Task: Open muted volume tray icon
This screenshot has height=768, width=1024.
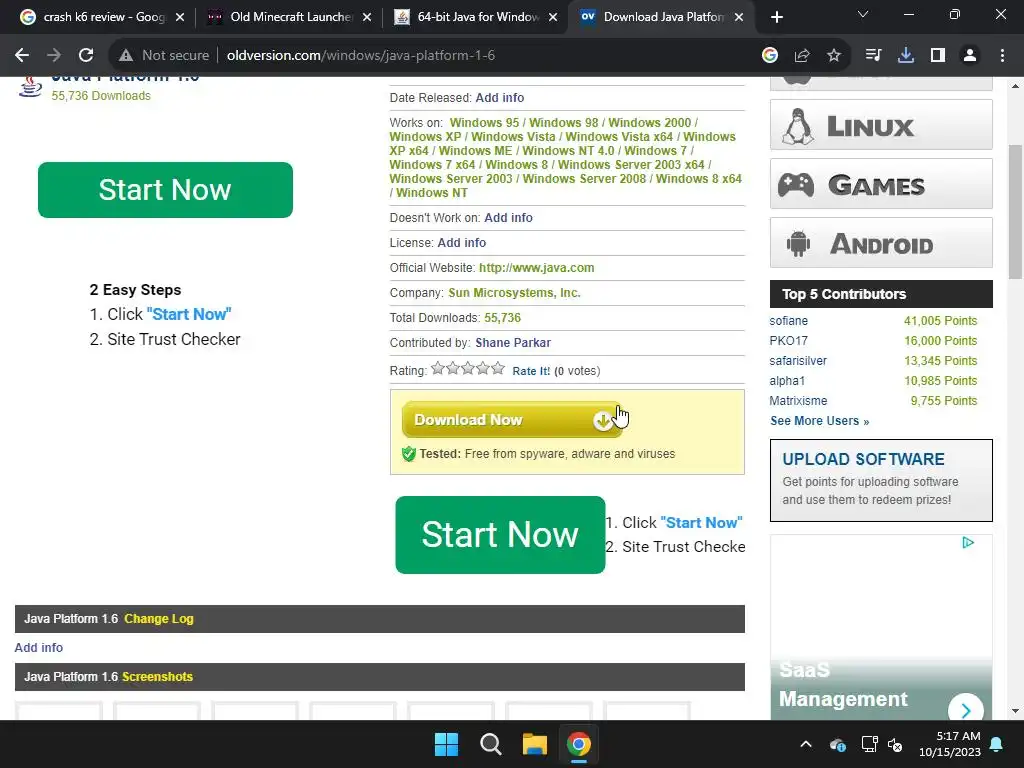Action: tap(895, 744)
